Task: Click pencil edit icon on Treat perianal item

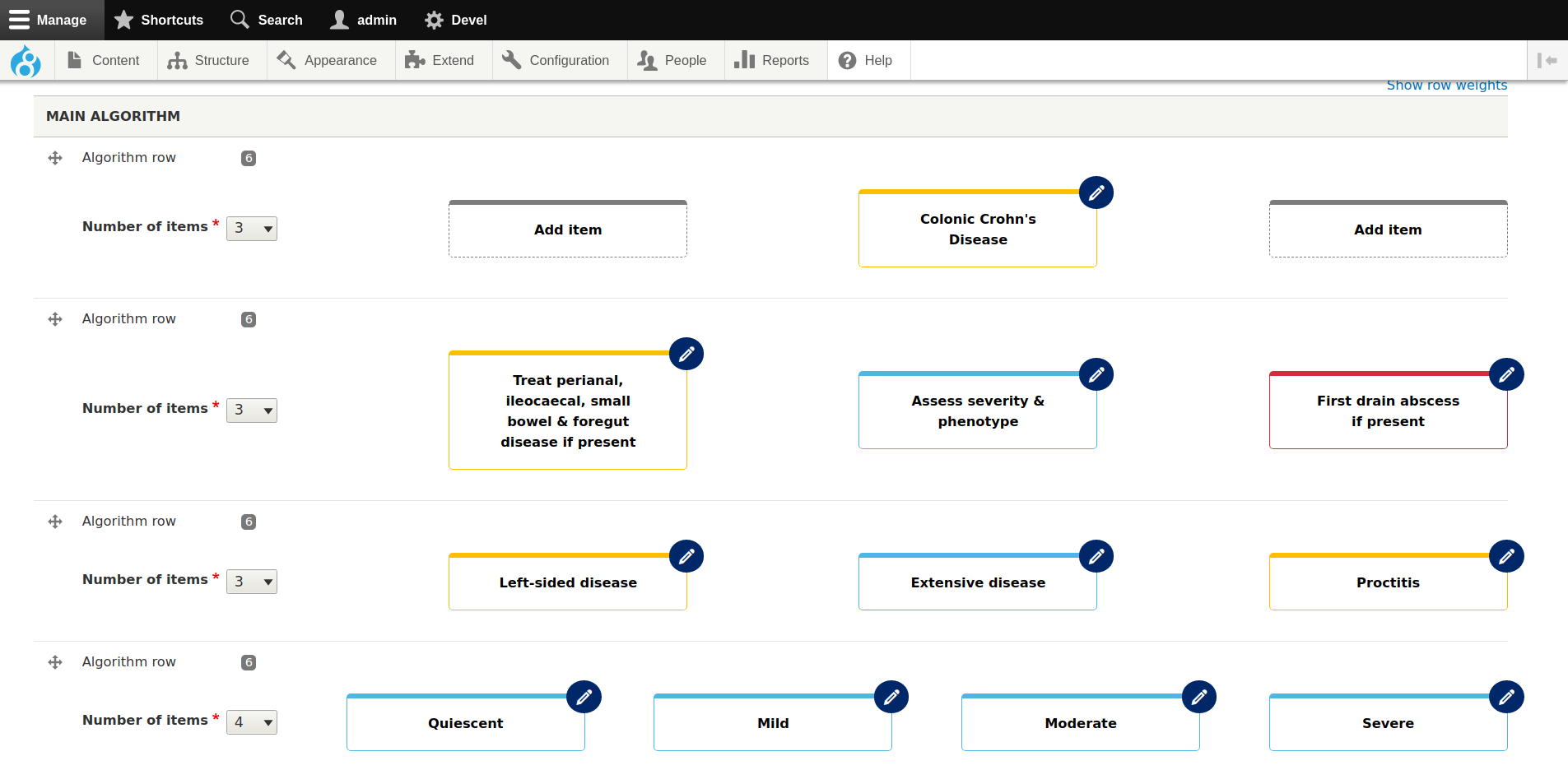Action: coord(686,354)
